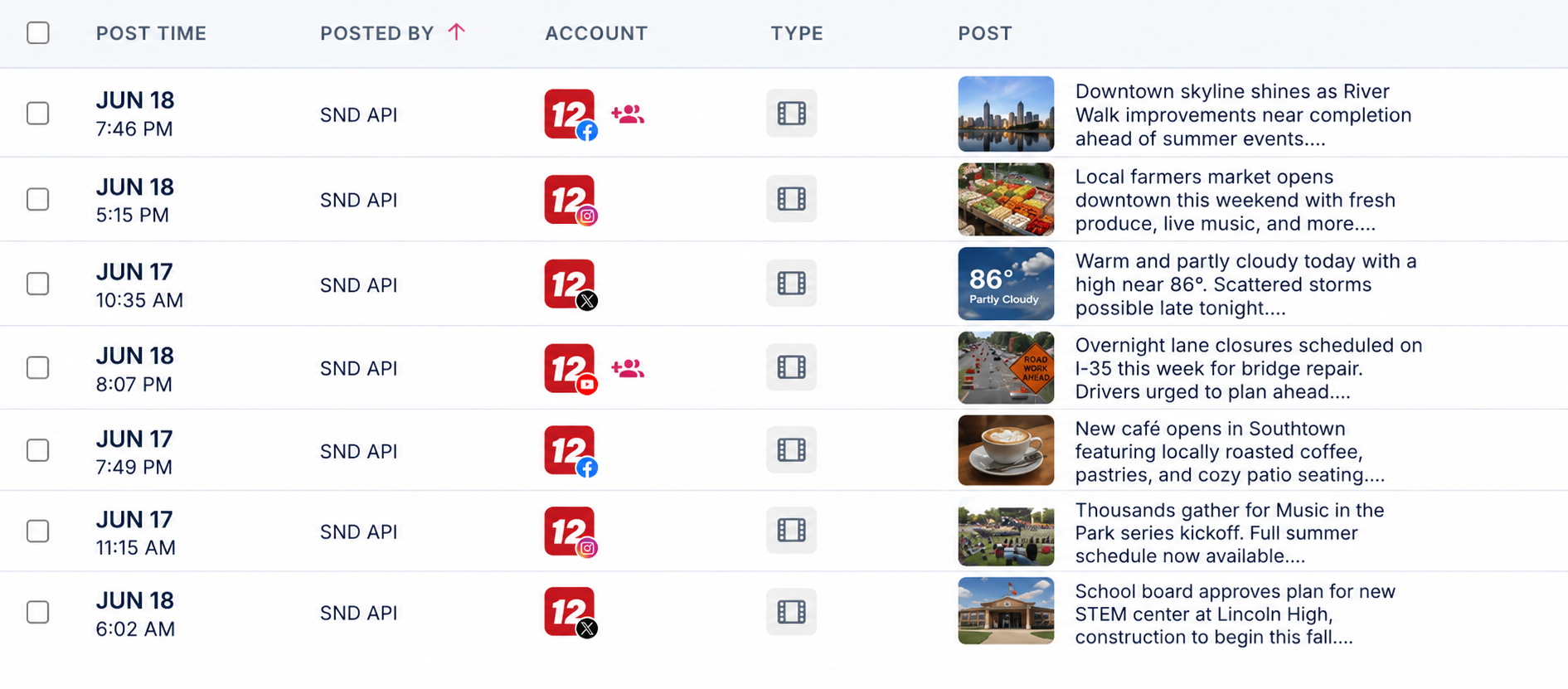
Task: Sort by the Account column header
Action: tap(596, 33)
